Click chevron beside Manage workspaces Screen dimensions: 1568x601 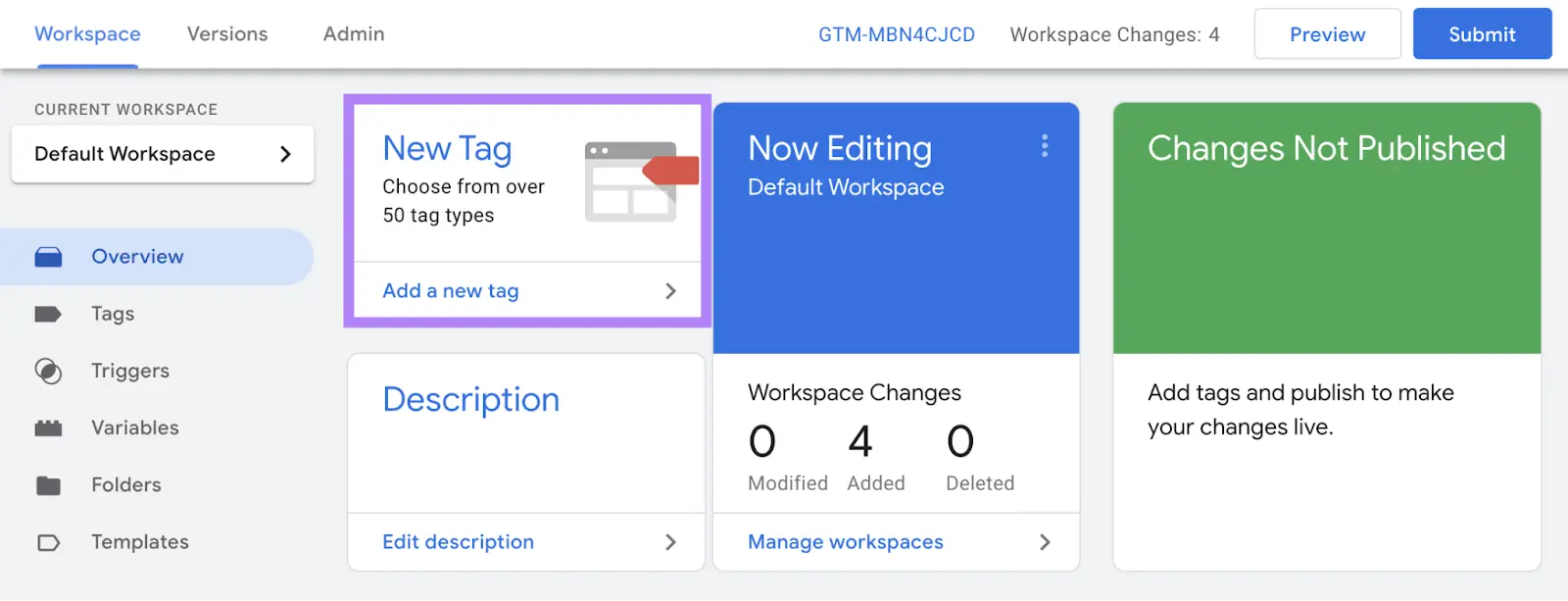[1045, 542]
